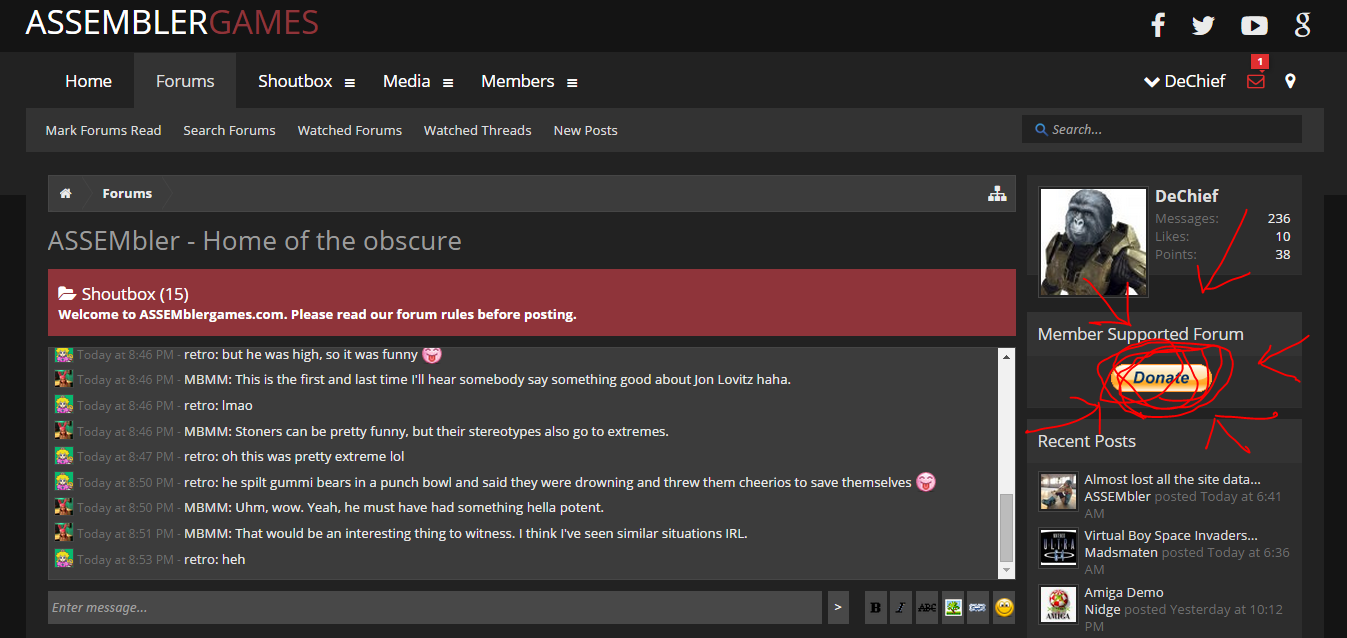This screenshot has height=638, width=1347.
Task: Show New Posts
Action: coord(586,130)
